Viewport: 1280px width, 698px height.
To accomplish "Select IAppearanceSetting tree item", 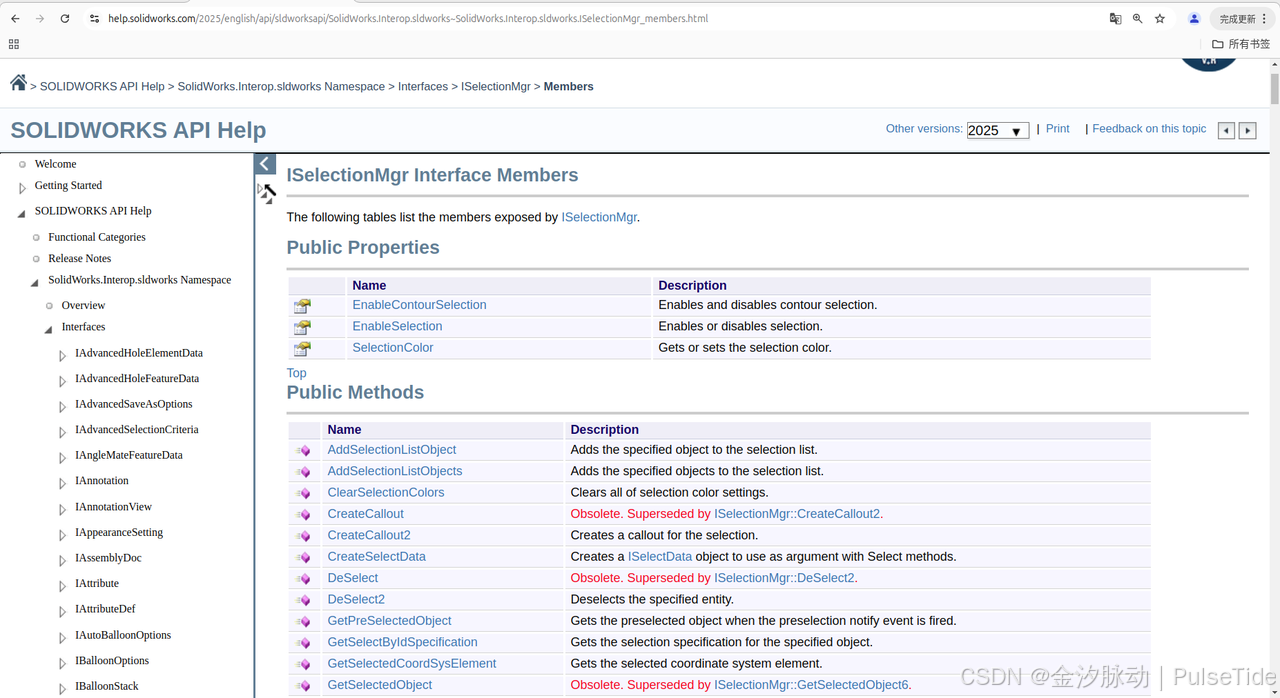I will [119, 532].
